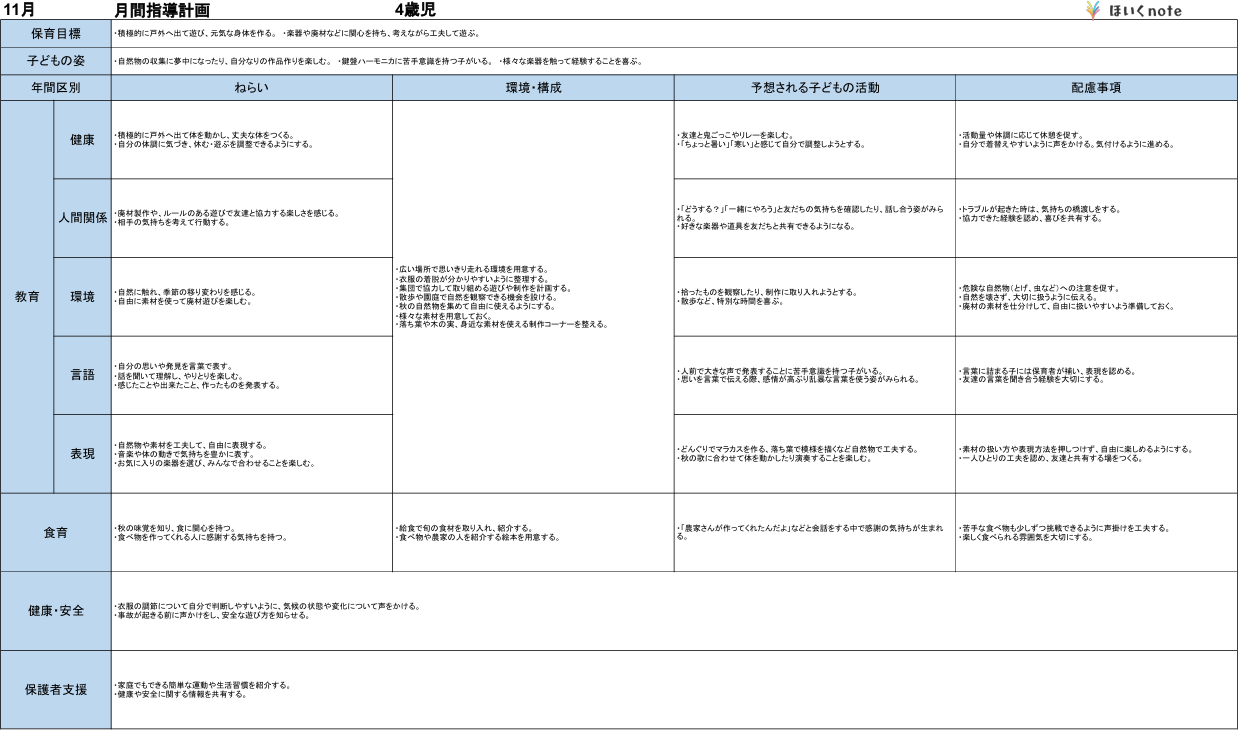Click the 配慮事項 column header
This screenshot has width=1241, height=732.
pos(1096,88)
